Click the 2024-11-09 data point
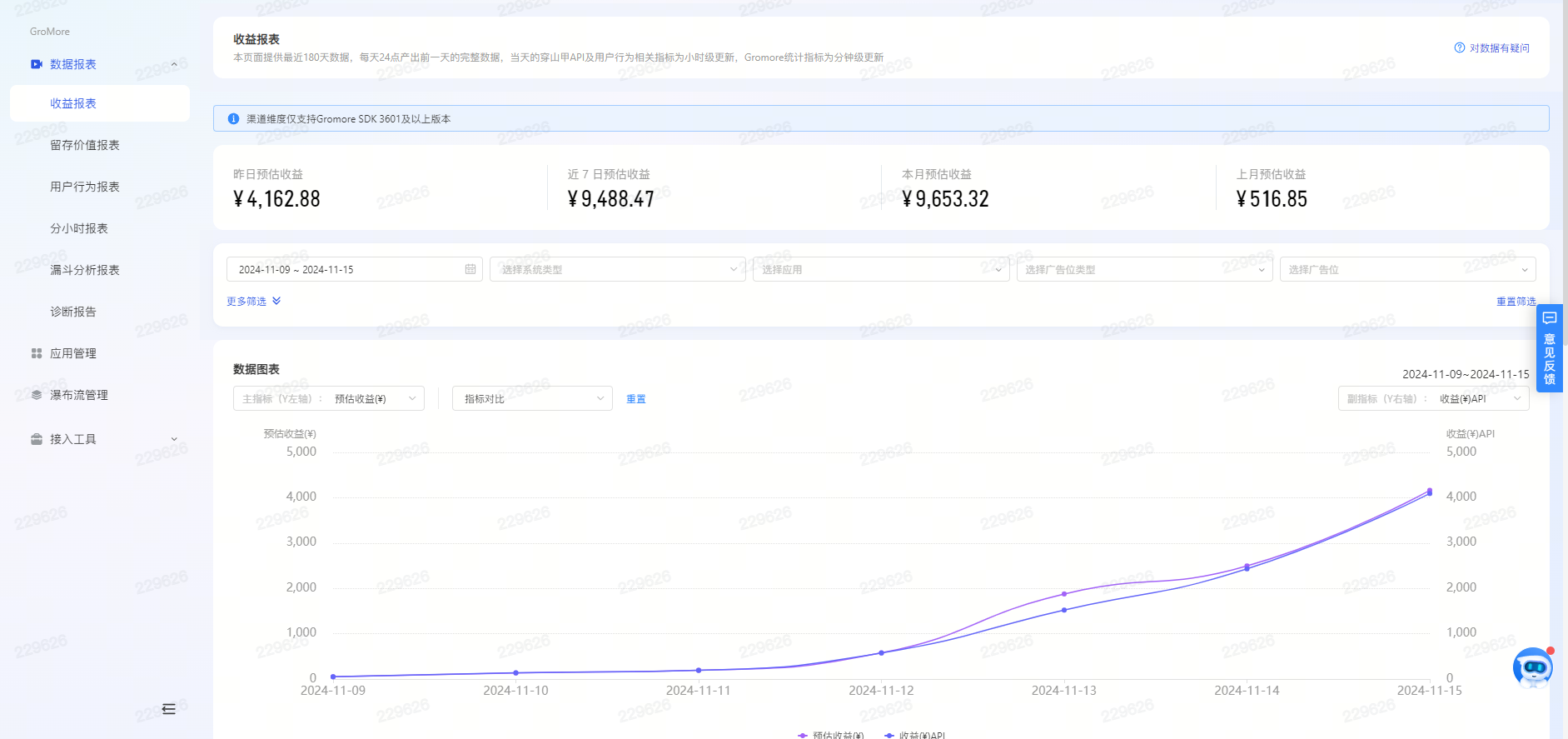 (333, 677)
